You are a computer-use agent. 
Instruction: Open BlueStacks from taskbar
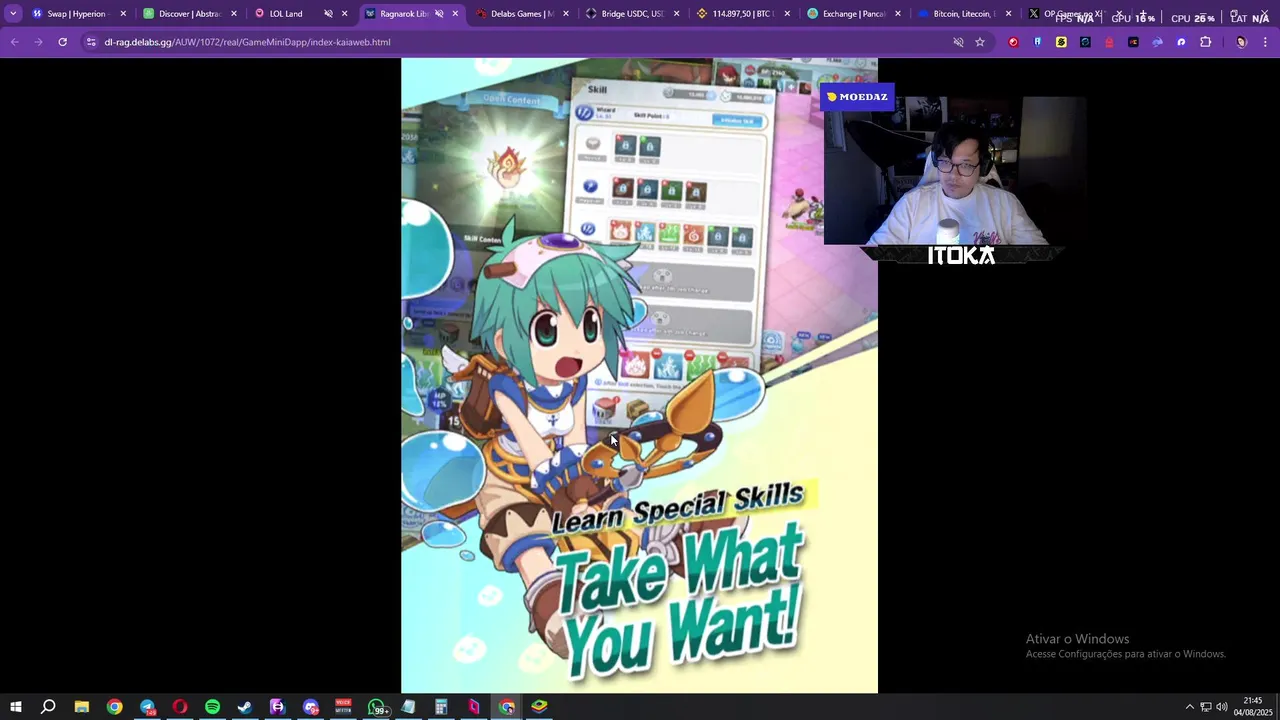pos(539,707)
